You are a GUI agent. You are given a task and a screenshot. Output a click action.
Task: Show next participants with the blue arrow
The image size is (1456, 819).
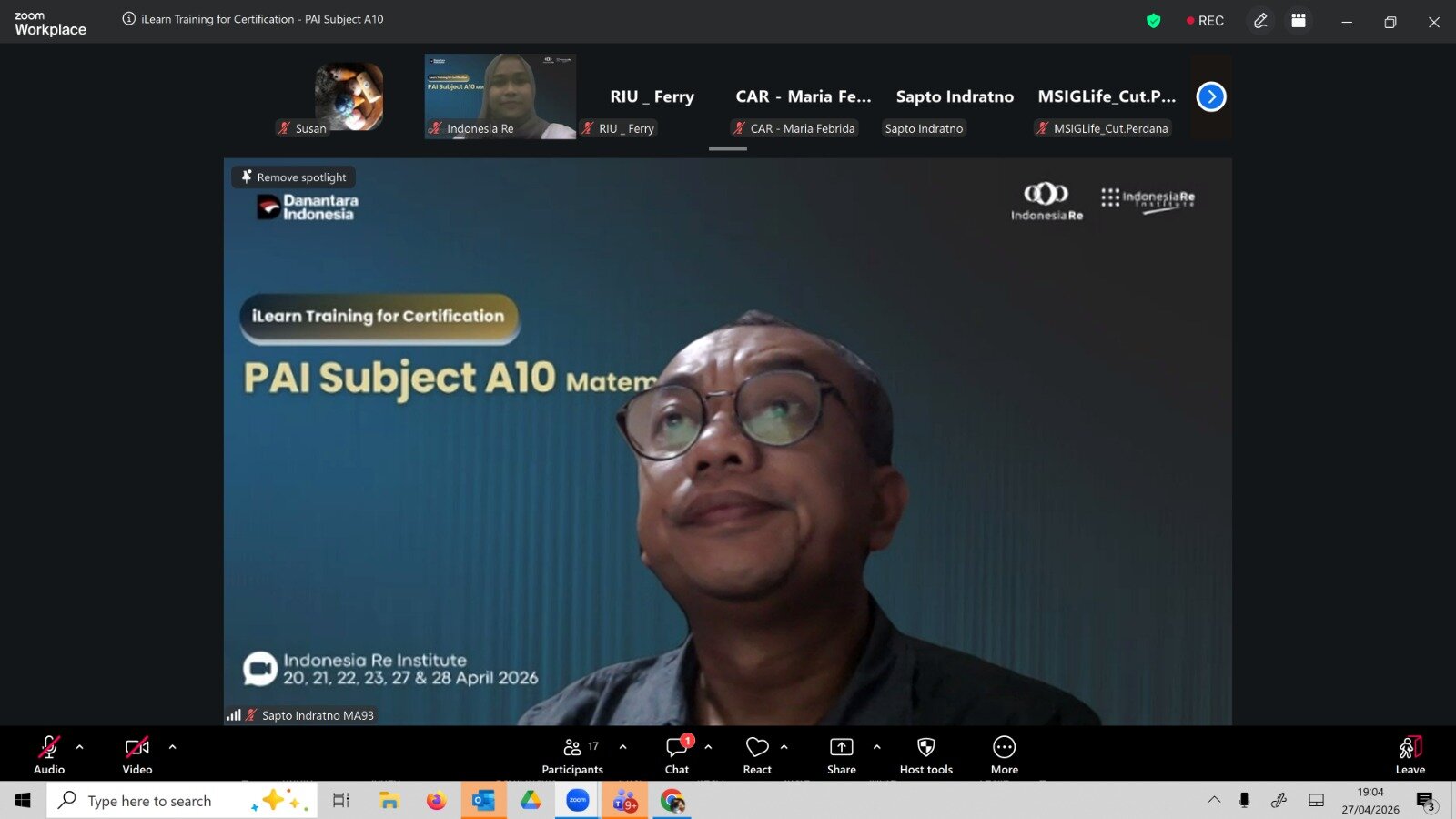[x=1211, y=96]
